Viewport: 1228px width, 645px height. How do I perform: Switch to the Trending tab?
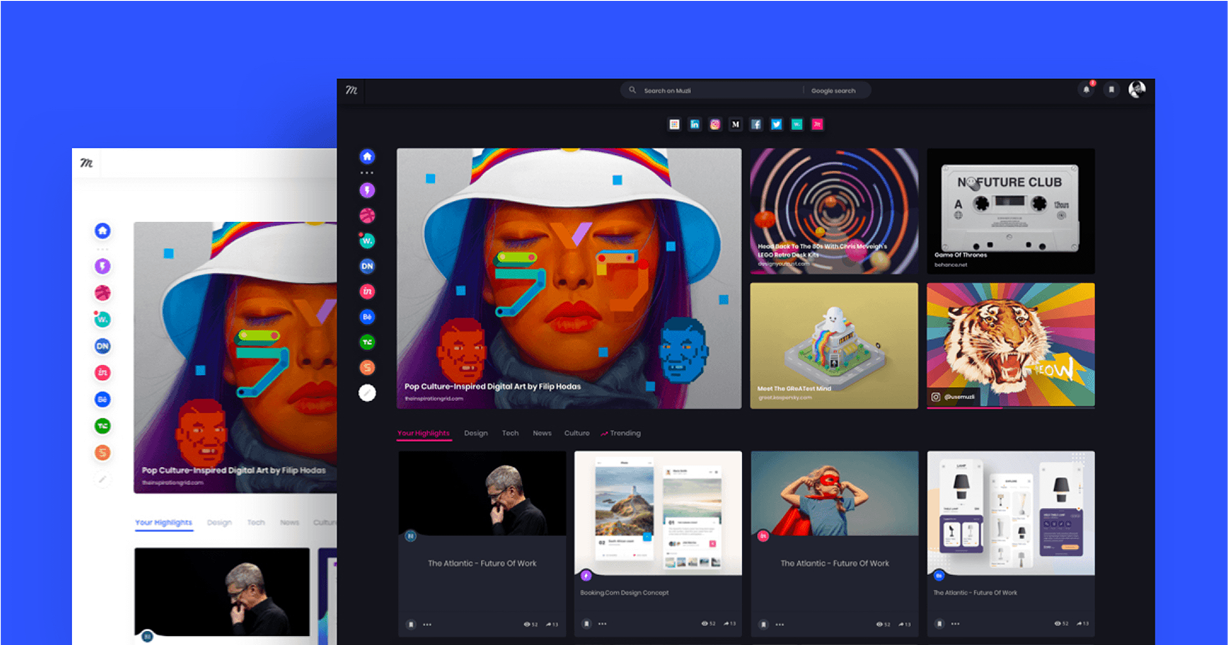[x=621, y=433]
